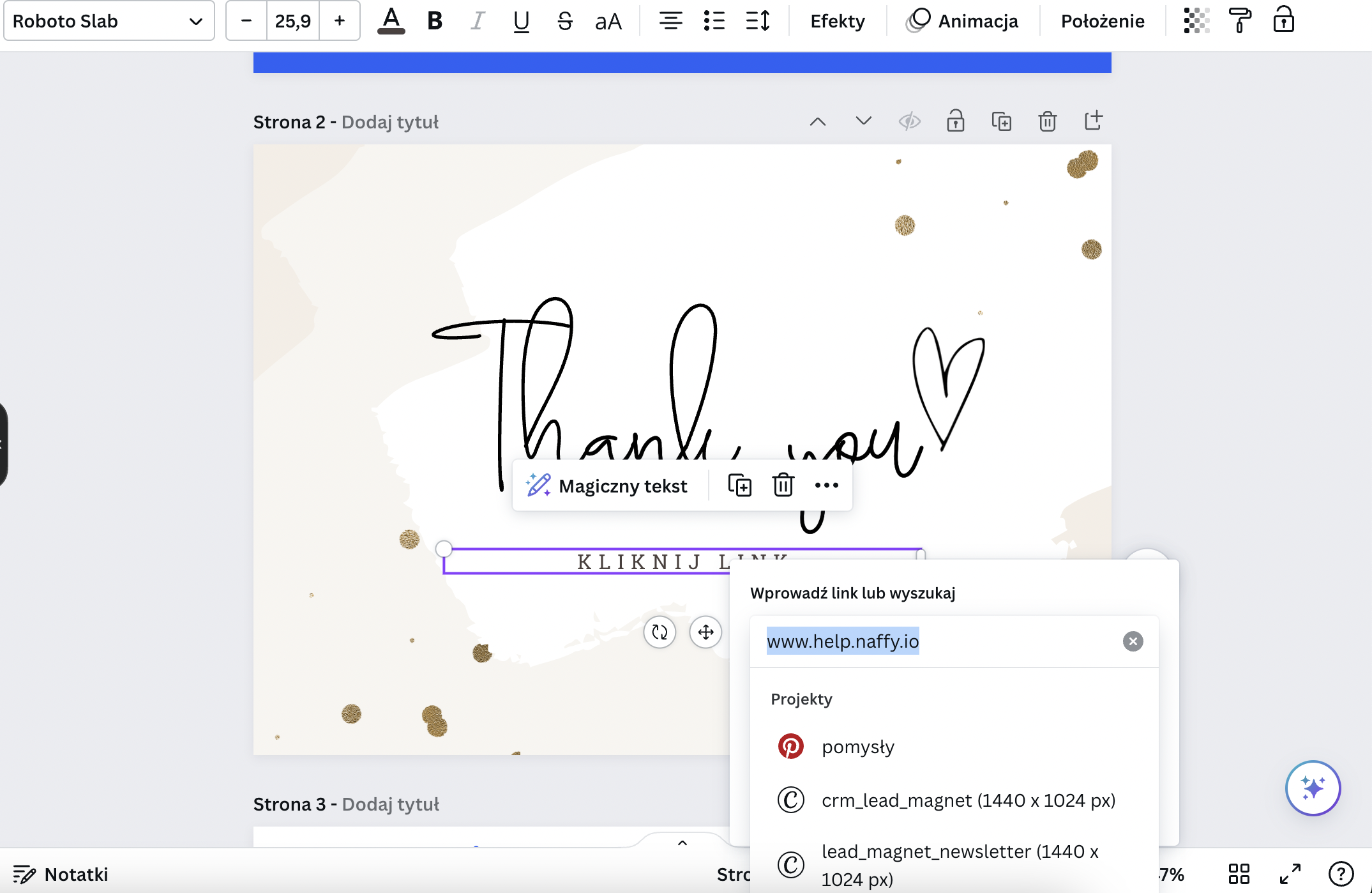Open the Roboto Slab font dropdown

pyautogui.click(x=109, y=21)
